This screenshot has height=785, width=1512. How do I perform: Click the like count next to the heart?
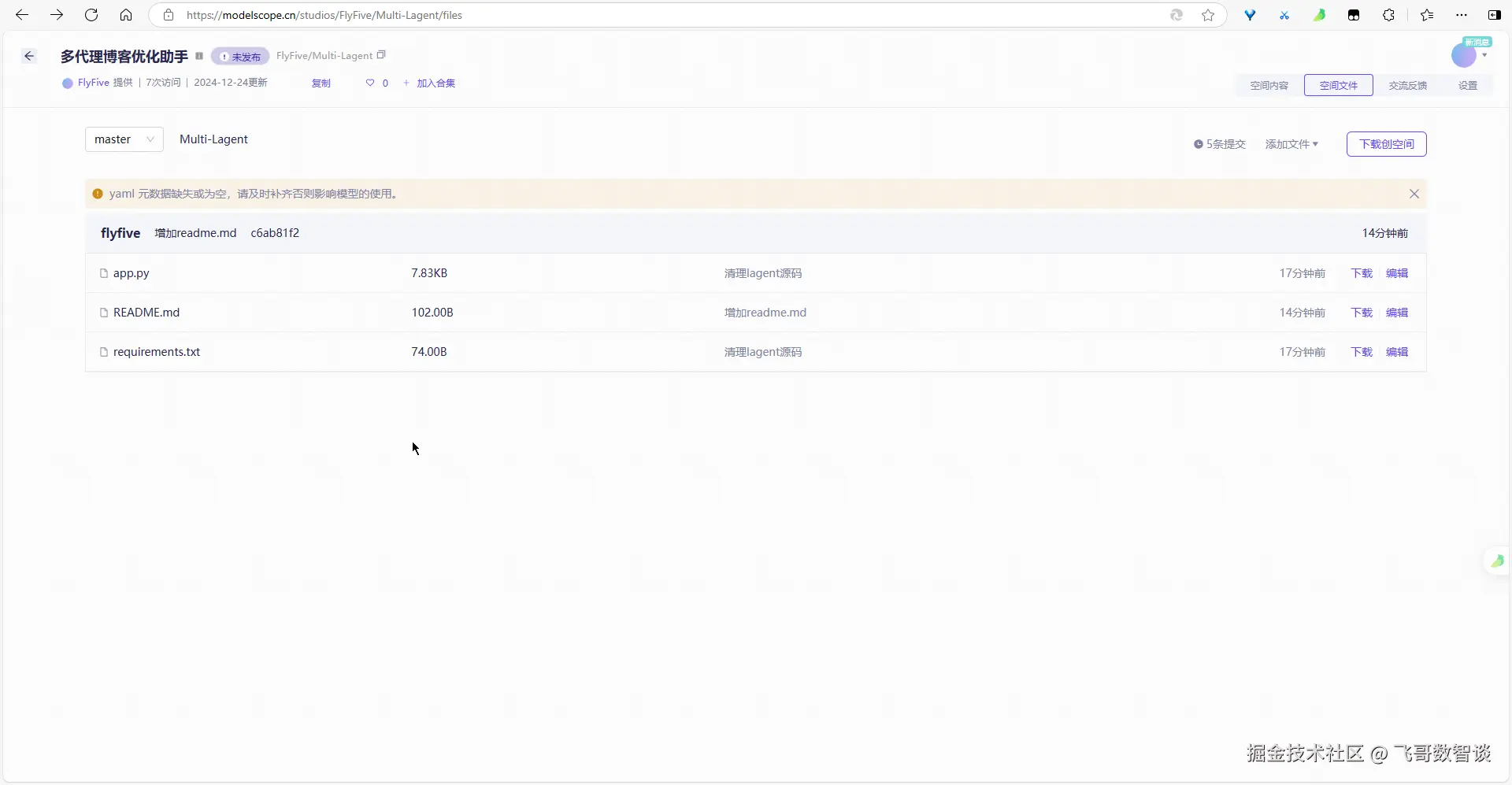385,83
